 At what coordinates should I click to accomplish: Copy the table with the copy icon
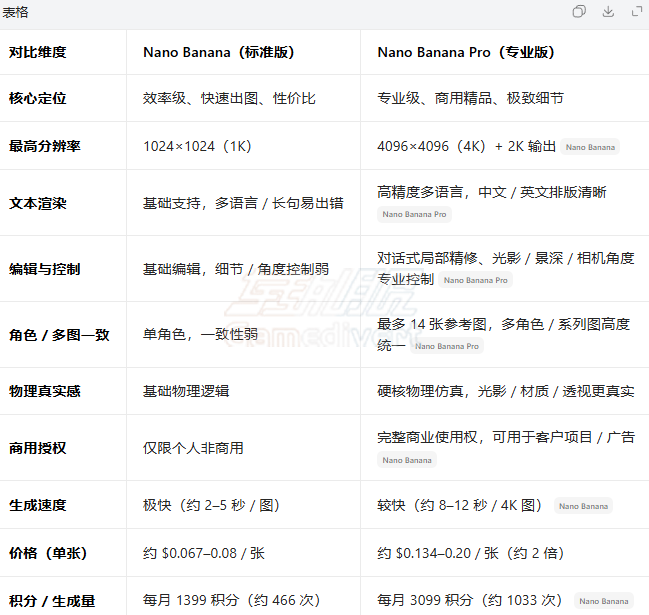(x=579, y=12)
